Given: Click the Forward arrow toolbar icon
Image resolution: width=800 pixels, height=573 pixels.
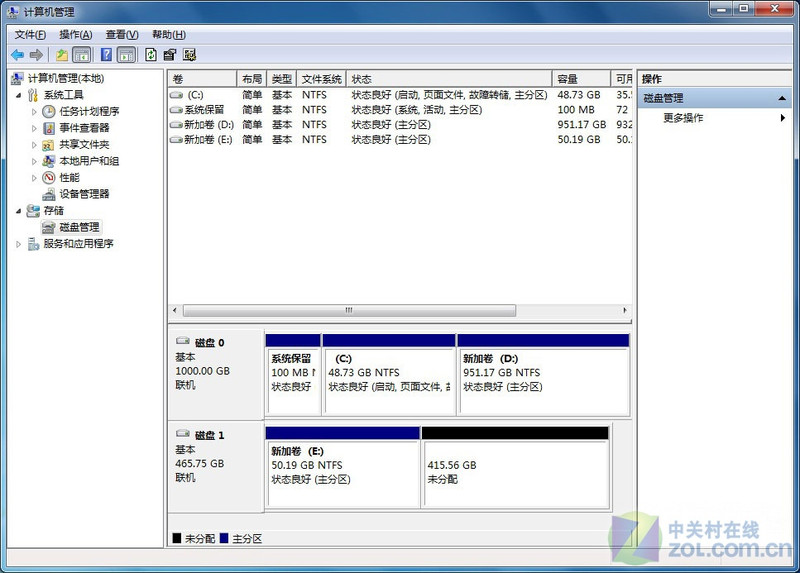Looking at the screenshot, I should (36, 55).
